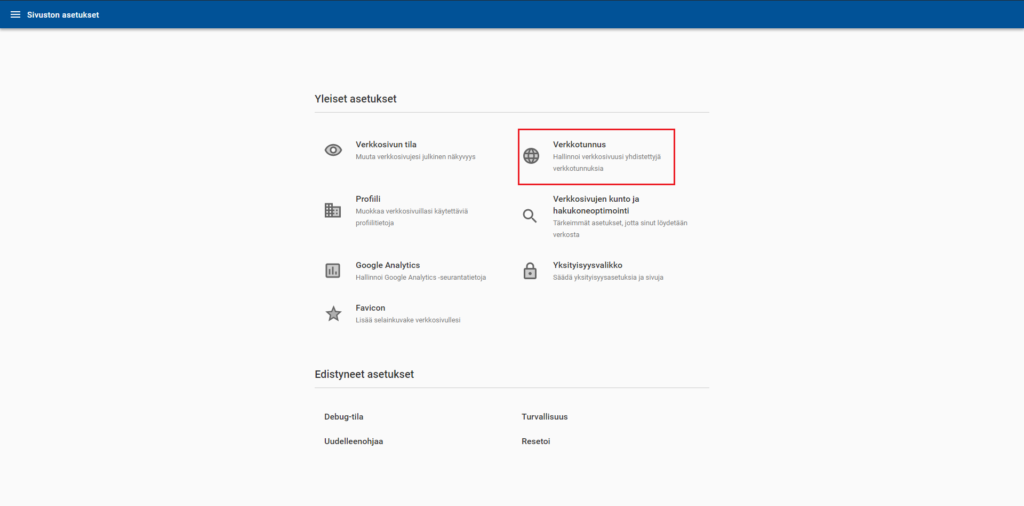Click the building icon beside Profiili
The image size is (1024, 506).
[333, 210]
